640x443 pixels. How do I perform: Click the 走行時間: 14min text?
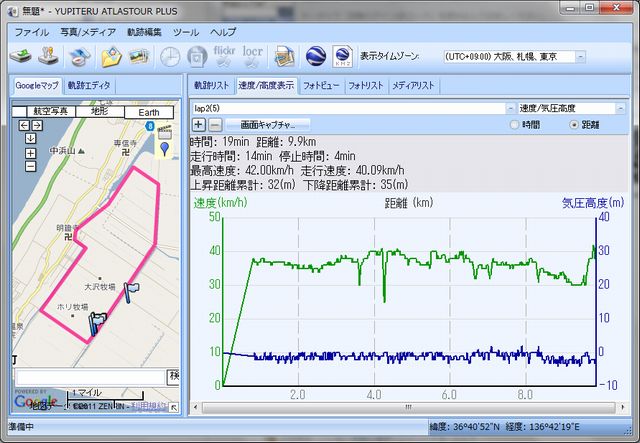pyautogui.click(x=231, y=156)
